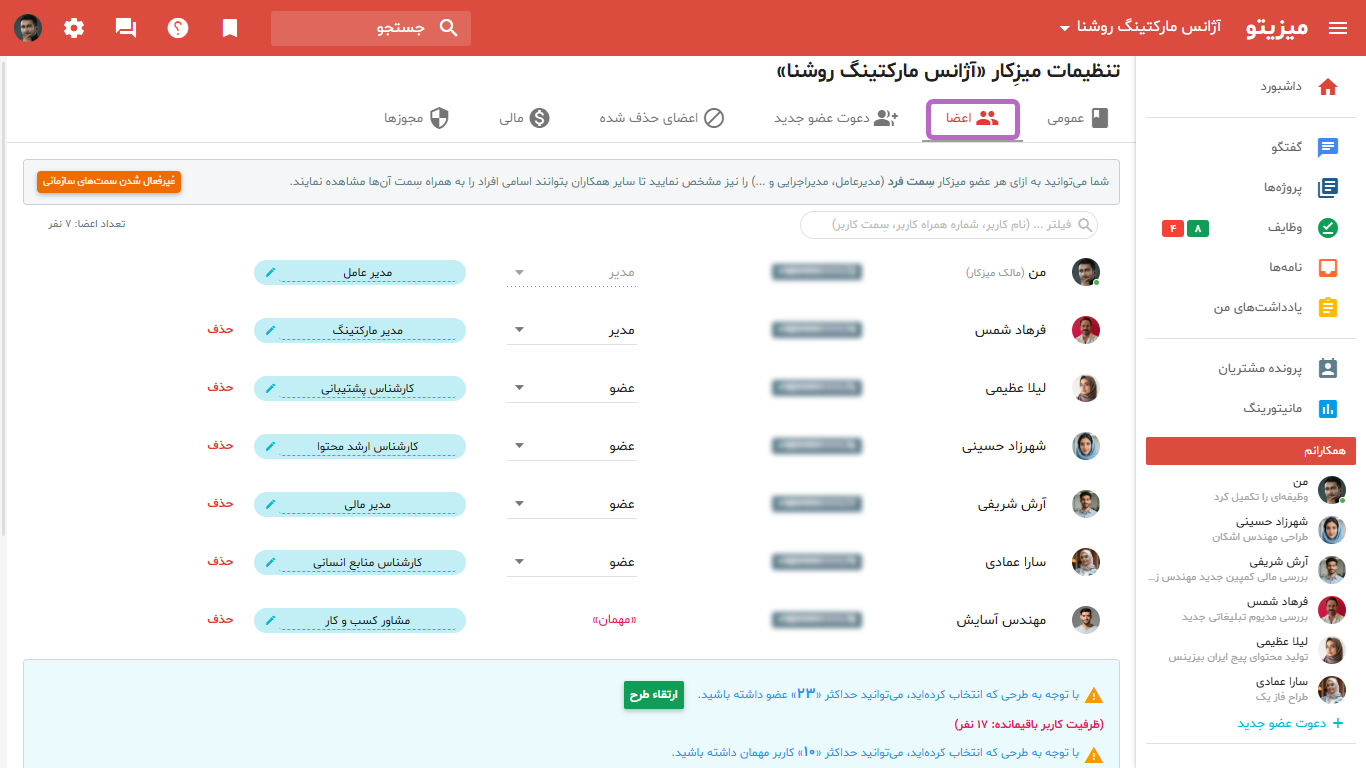Click the مدیر مارکتینگ job title field
The image size is (1366, 768).
360,330
